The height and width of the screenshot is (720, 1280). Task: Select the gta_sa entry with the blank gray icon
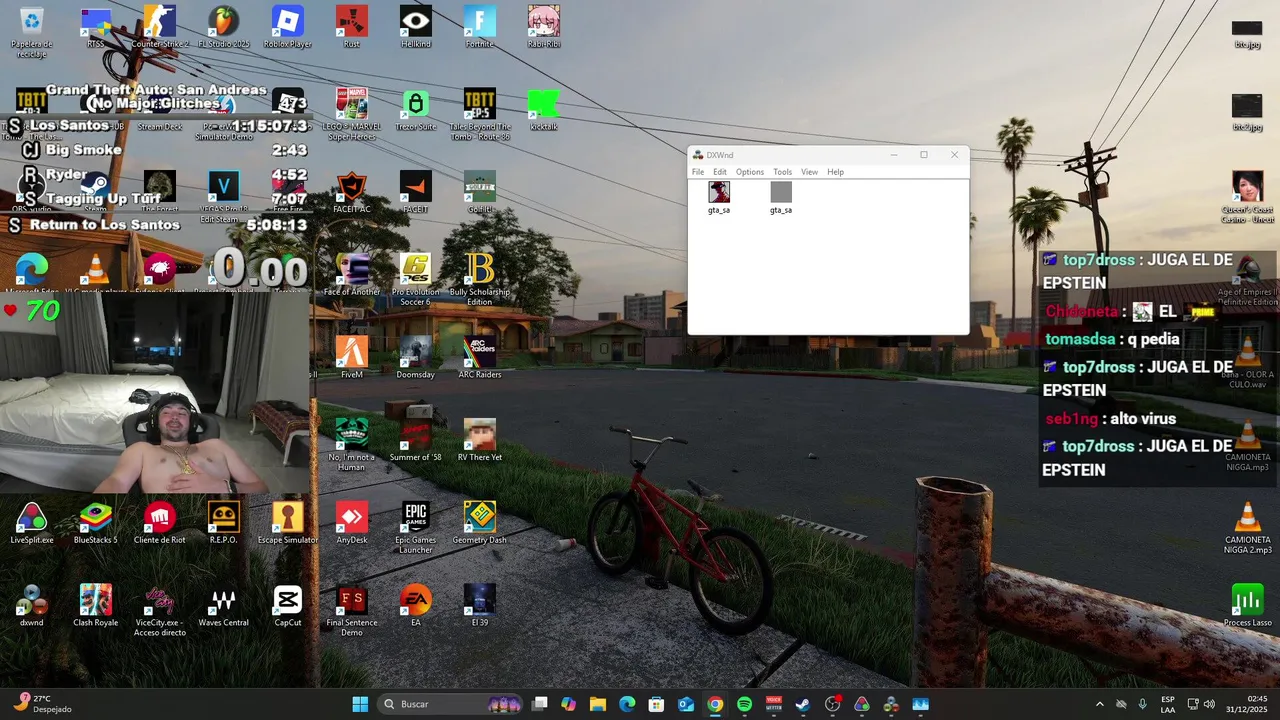click(x=781, y=197)
